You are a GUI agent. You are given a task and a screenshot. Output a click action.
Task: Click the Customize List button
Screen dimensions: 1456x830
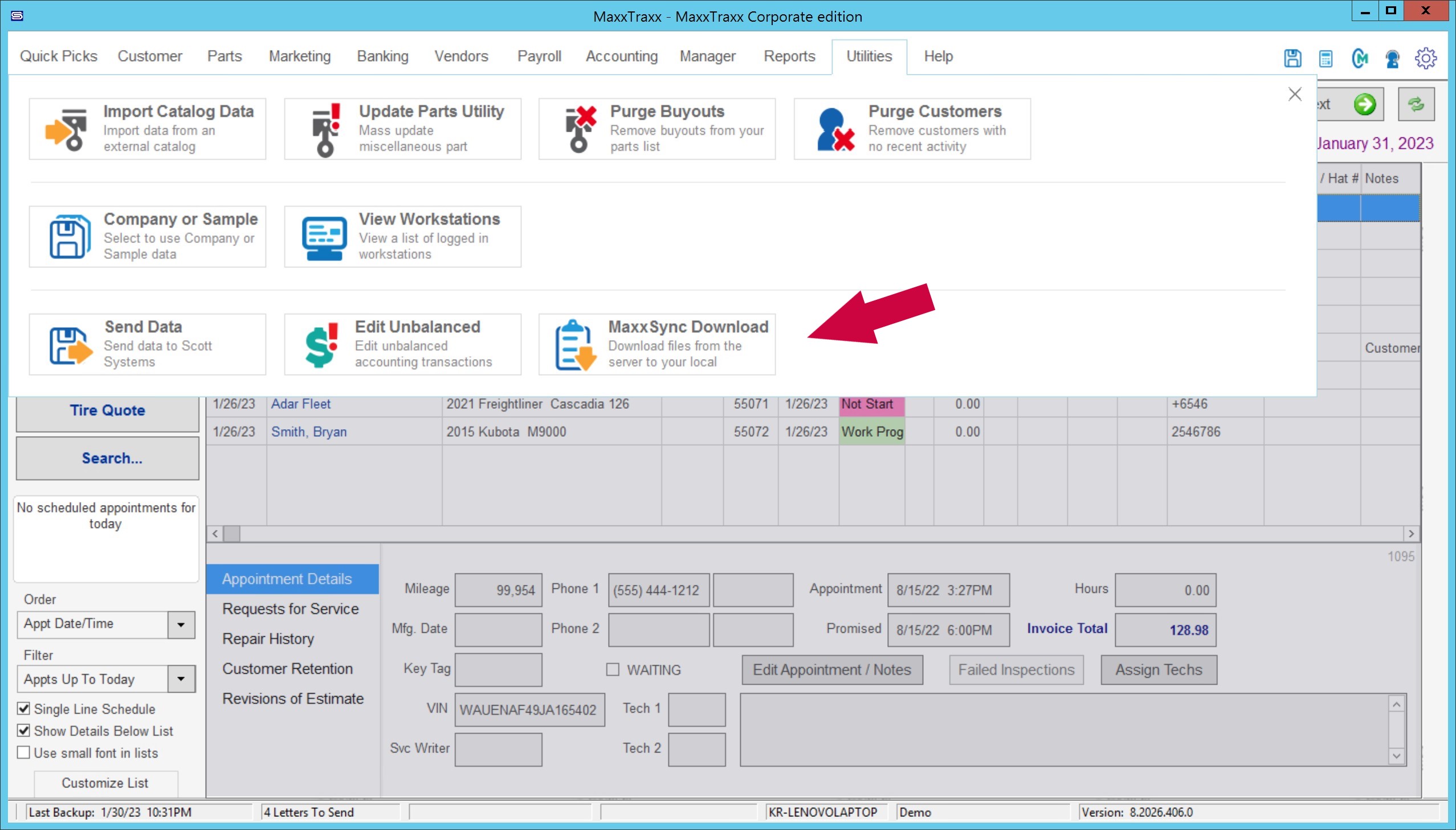[x=105, y=783]
